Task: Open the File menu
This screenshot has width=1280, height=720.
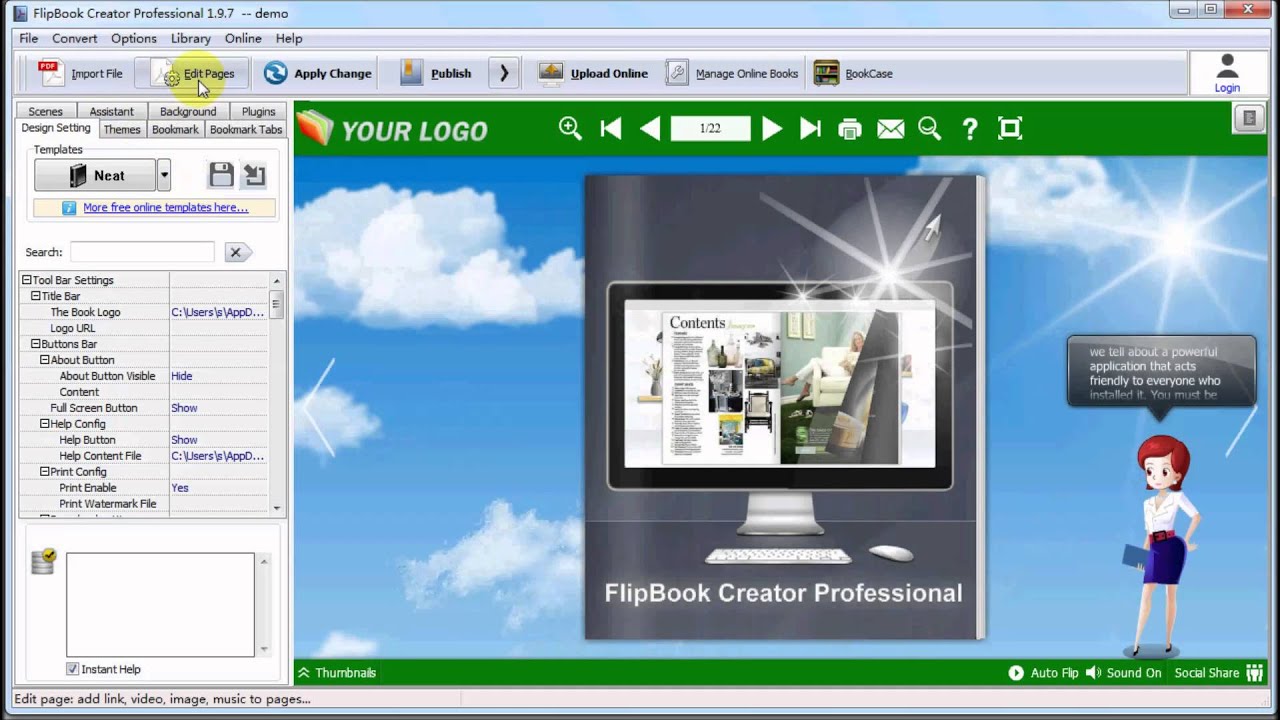Action: pyautogui.click(x=28, y=38)
